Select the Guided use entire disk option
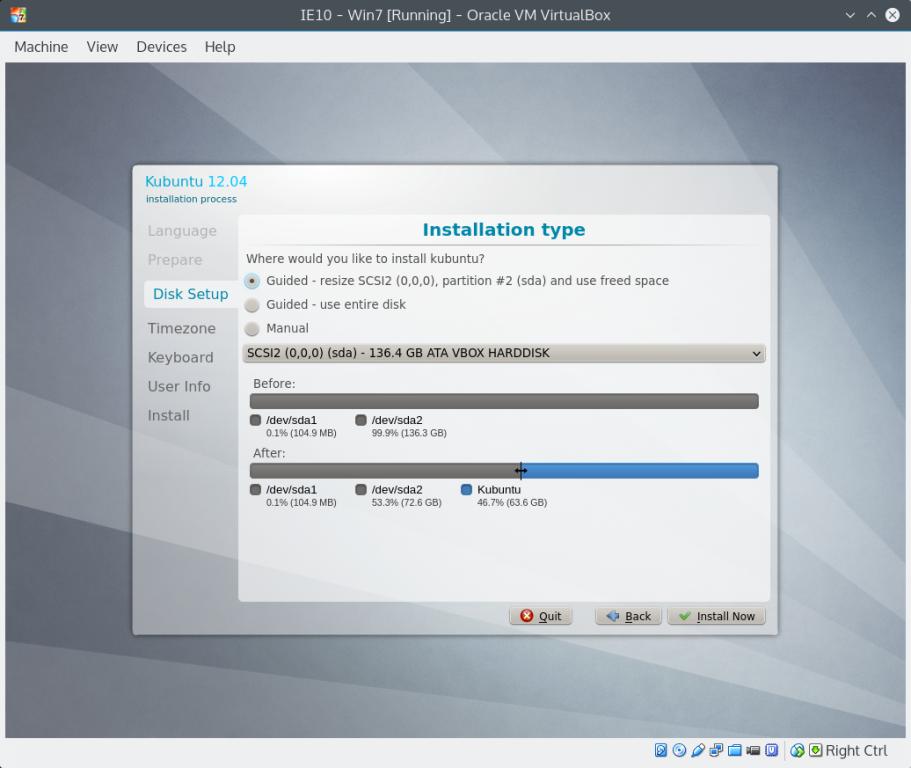The width and height of the screenshot is (911, 768). (x=252, y=305)
